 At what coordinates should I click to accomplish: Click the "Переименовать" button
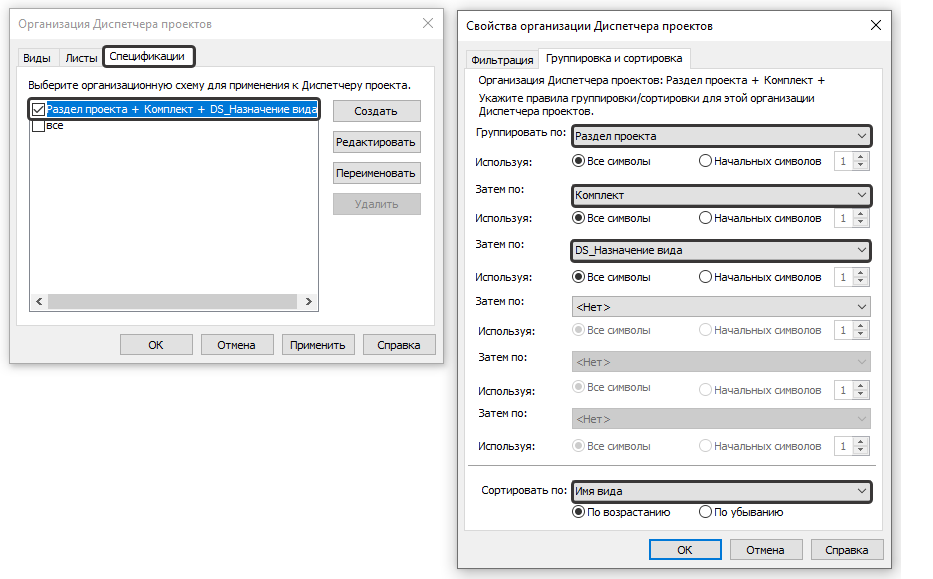(376, 173)
